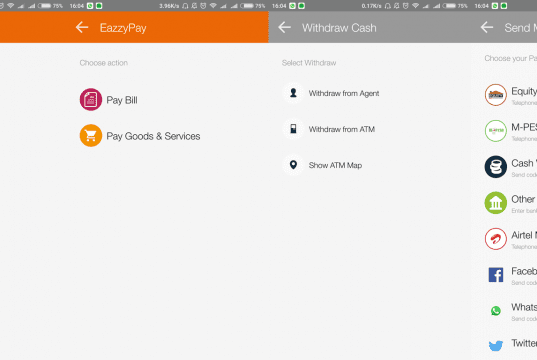Go back from Withdraw Cash screen
Image resolution: width=537 pixels, height=360 pixels.
pos(284,27)
